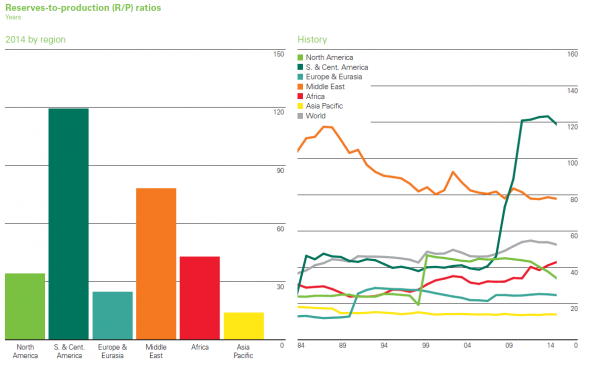The width and height of the screenshot is (600, 367).
Task: Click the 40 value on history chart axis
Action: pyautogui.click(x=574, y=272)
